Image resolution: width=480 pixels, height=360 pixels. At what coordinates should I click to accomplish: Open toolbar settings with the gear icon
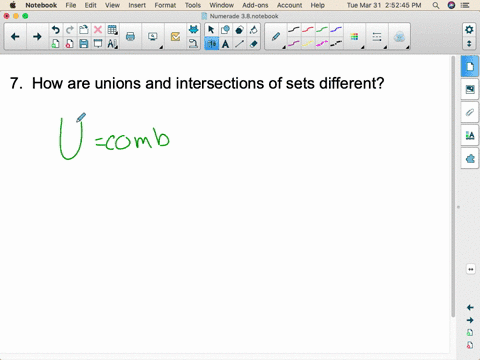click(x=469, y=30)
